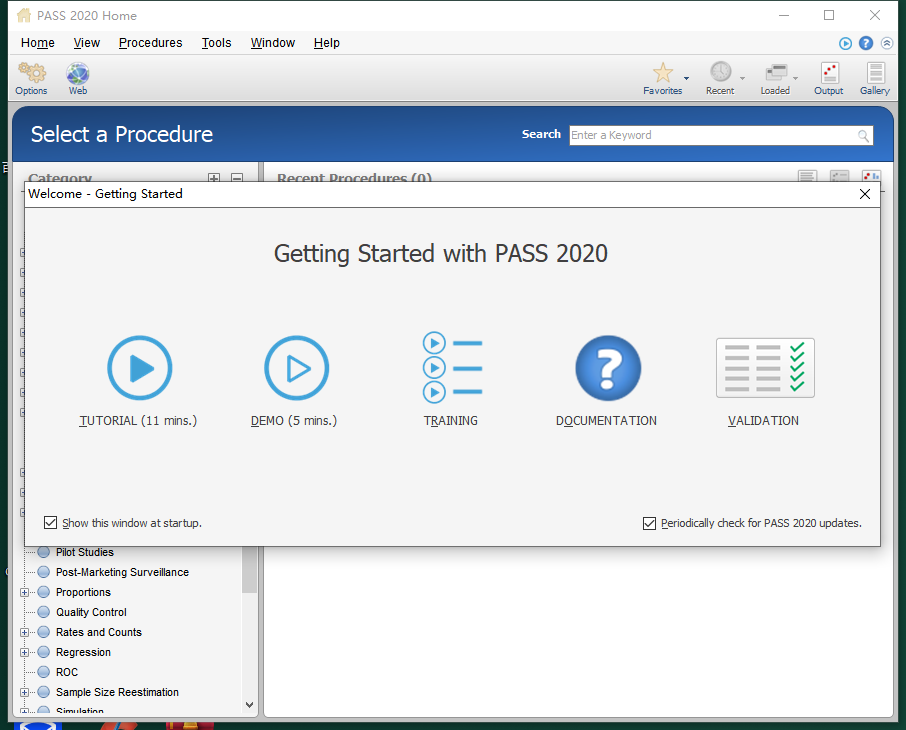Open the Loaded dropdown arrow
Image resolution: width=906 pixels, height=730 pixels.
tap(796, 78)
